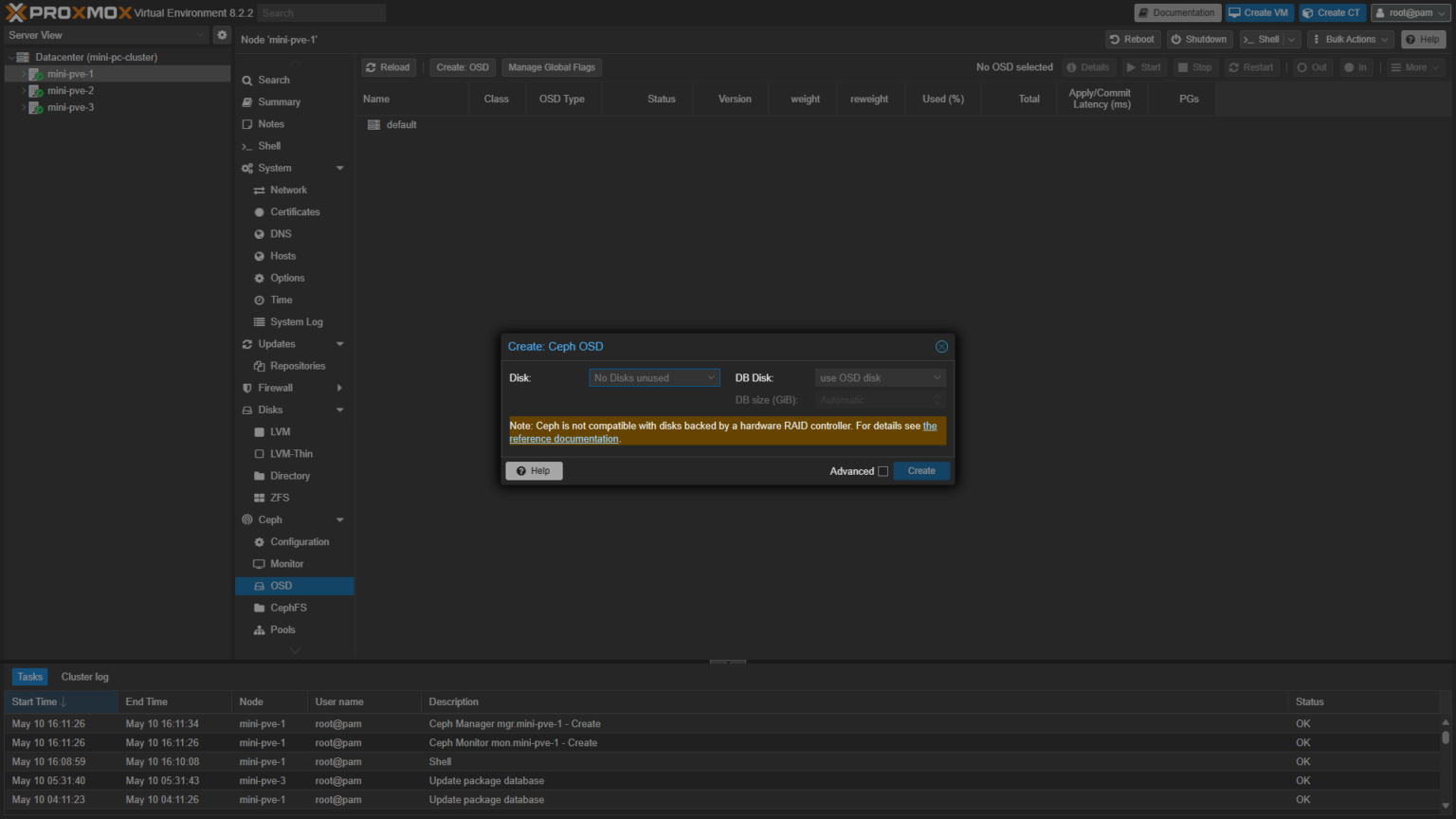Select the Tasks tab
The height and width of the screenshot is (819, 1456).
(x=29, y=677)
